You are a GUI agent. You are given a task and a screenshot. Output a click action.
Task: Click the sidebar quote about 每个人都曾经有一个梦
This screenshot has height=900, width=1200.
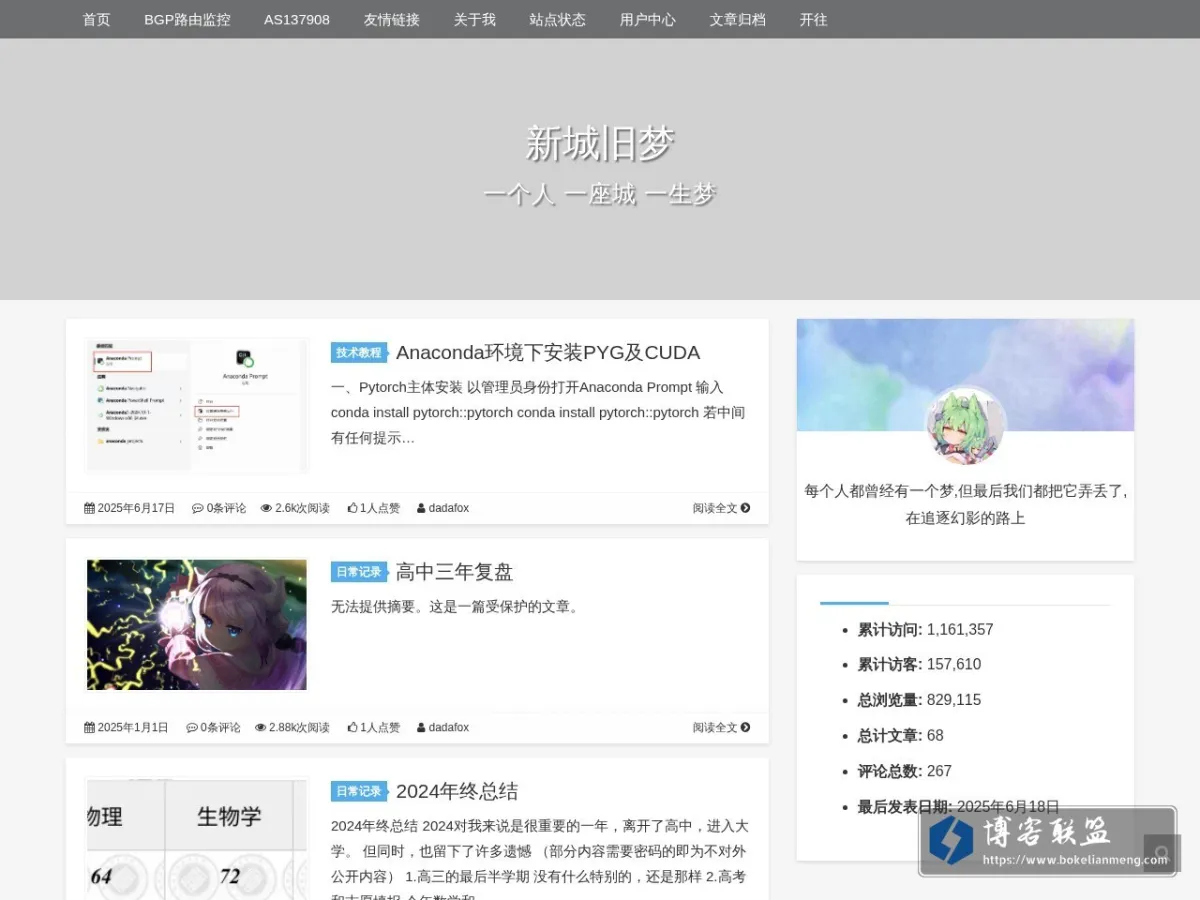[x=965, y=504]
